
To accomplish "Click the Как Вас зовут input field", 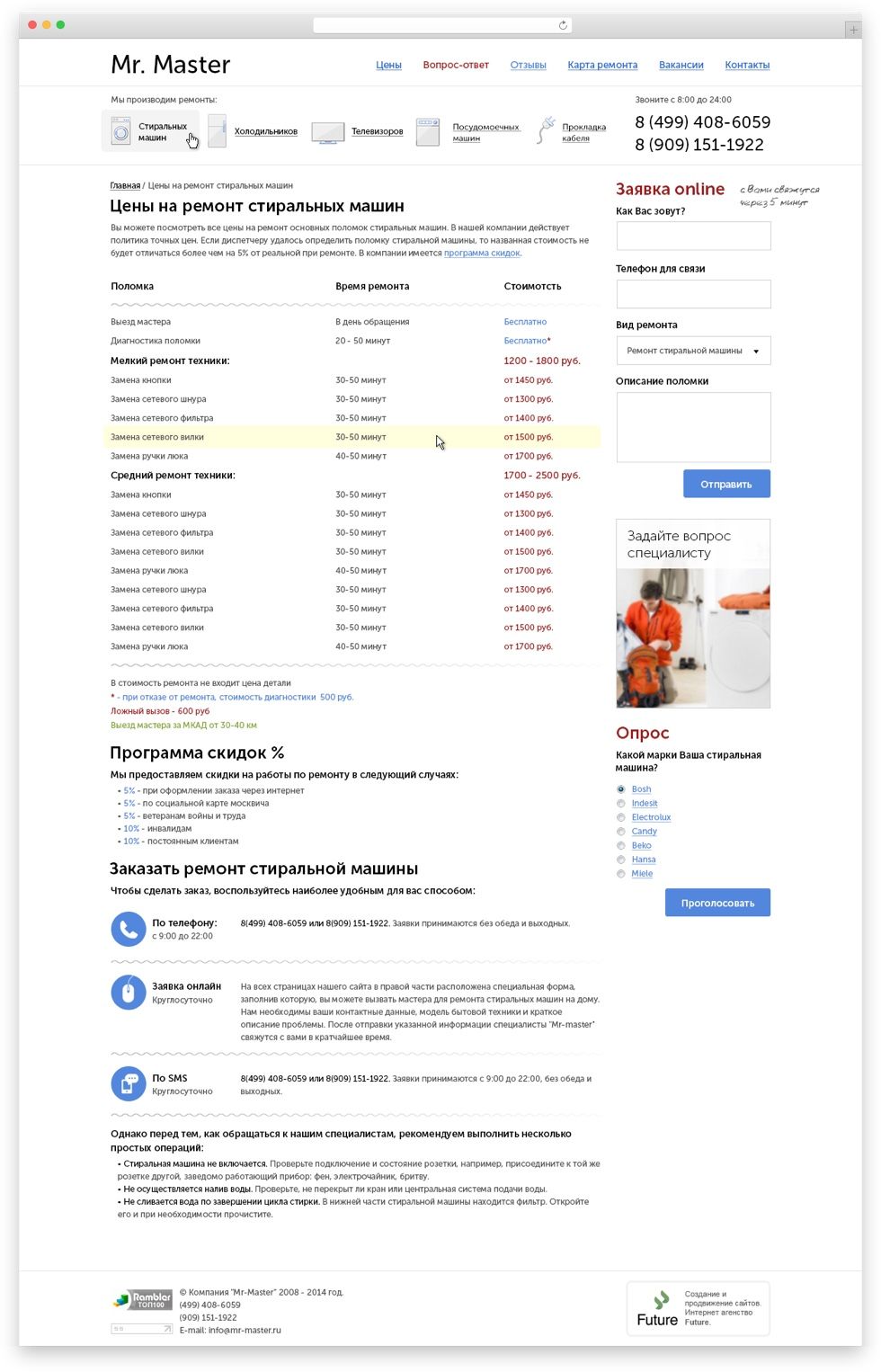I will tap(693, 236).
